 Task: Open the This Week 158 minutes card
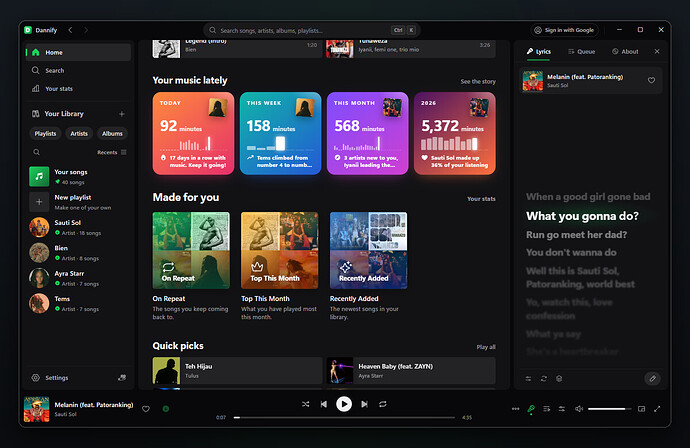click(280, 133)
